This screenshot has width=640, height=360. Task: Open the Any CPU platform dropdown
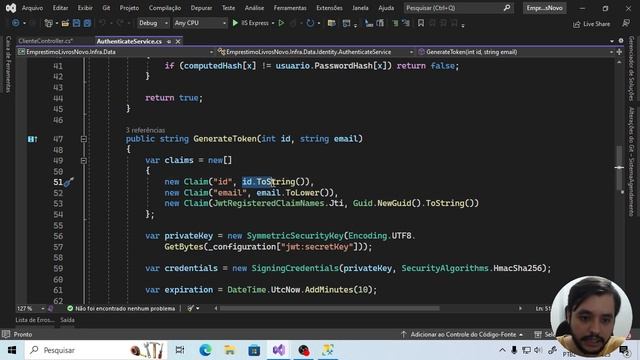pos(200,23)
